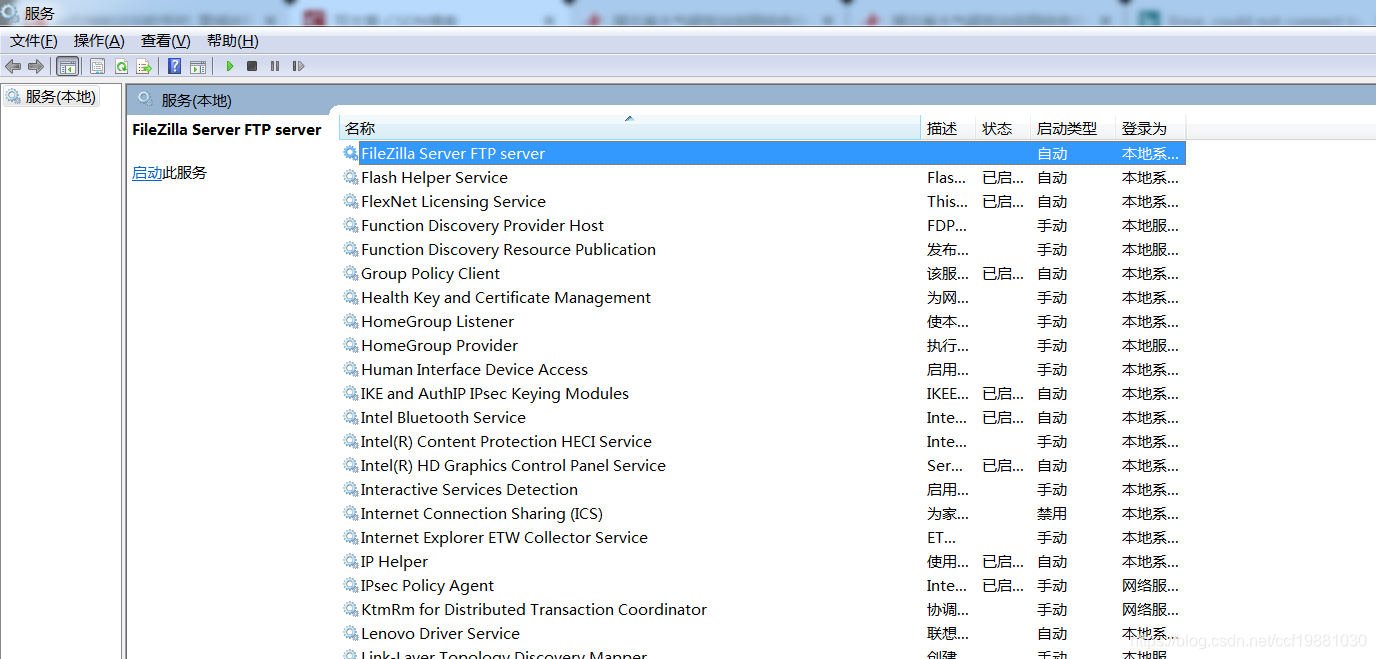Open Help via blue question mark icon
The width and height of the screenshot is (1376, 659).
tap(175, 66)
